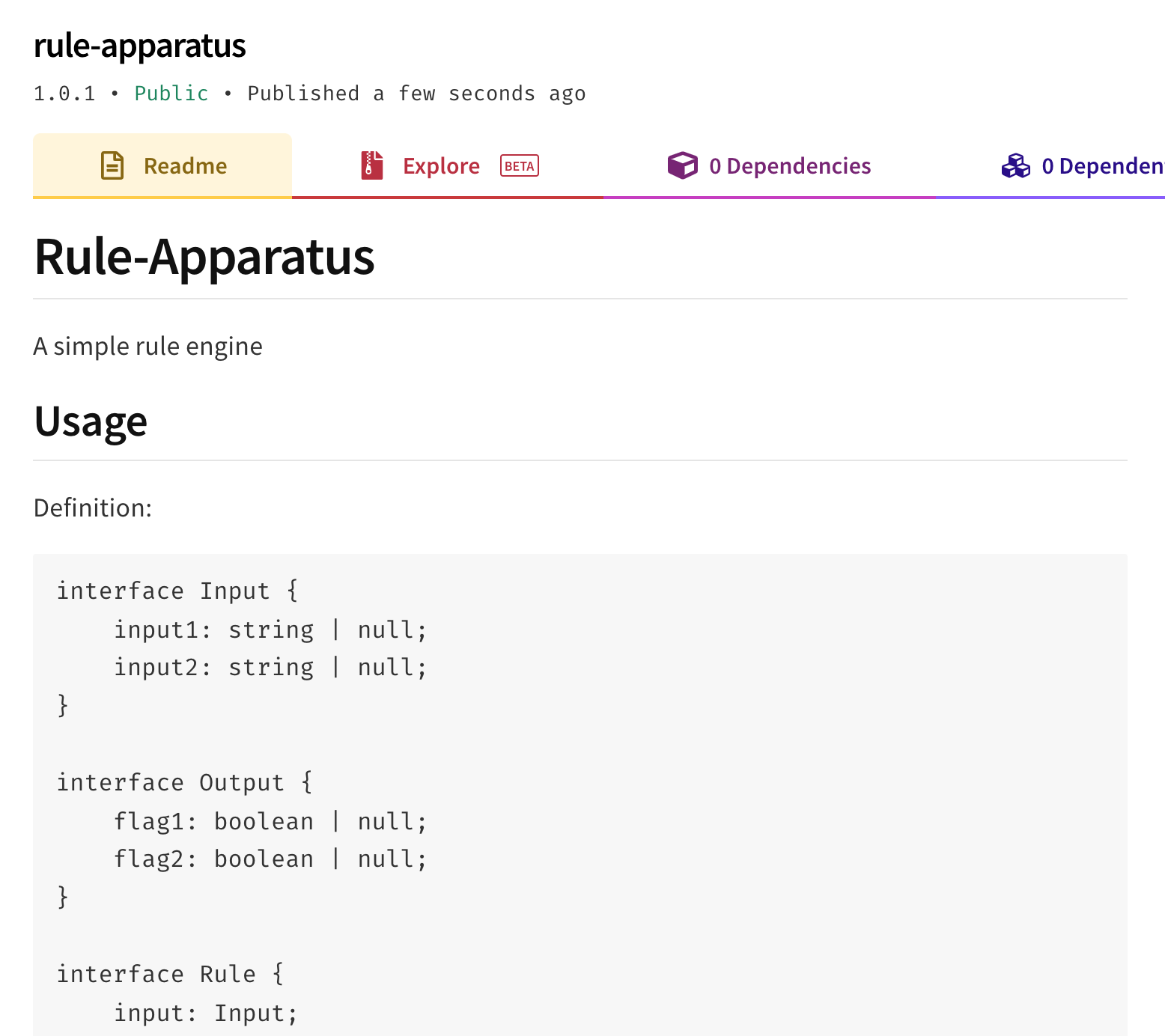
Task: Click the 'A simple rule engine' description
Action: click(x=148, y=346)
